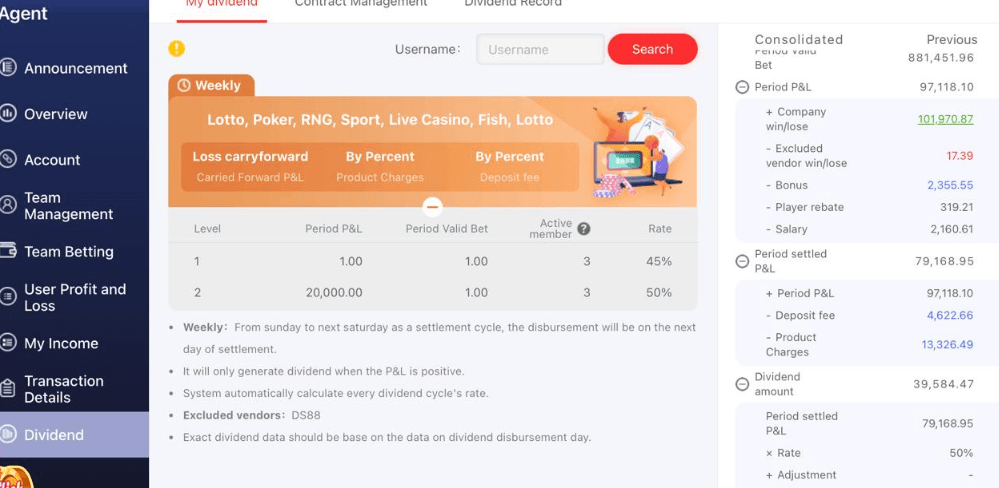Select the Weekly dividend cycle tag
Viewport: 999px width, 488px height.
coord(211,86)
